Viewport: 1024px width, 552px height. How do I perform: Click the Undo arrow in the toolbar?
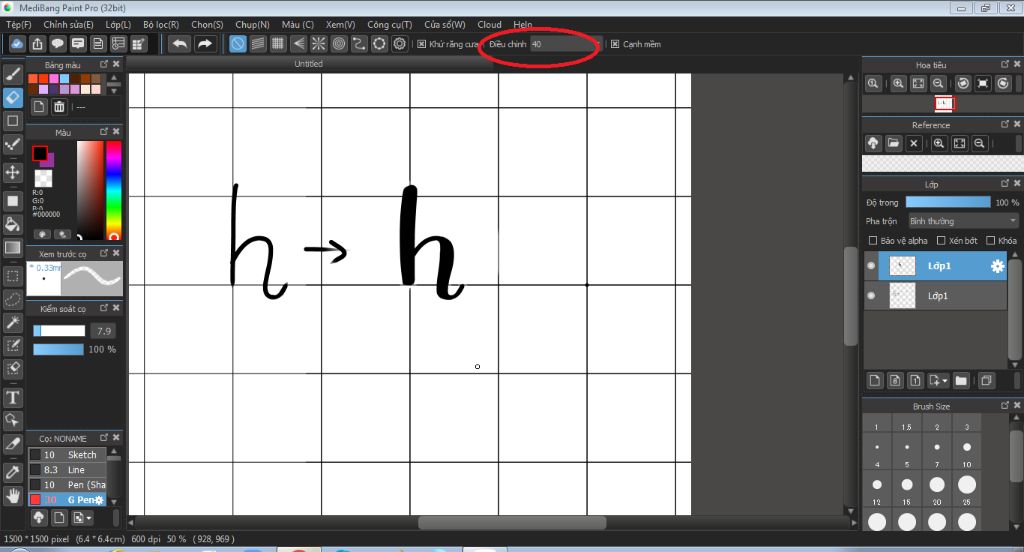pos(180,44)
